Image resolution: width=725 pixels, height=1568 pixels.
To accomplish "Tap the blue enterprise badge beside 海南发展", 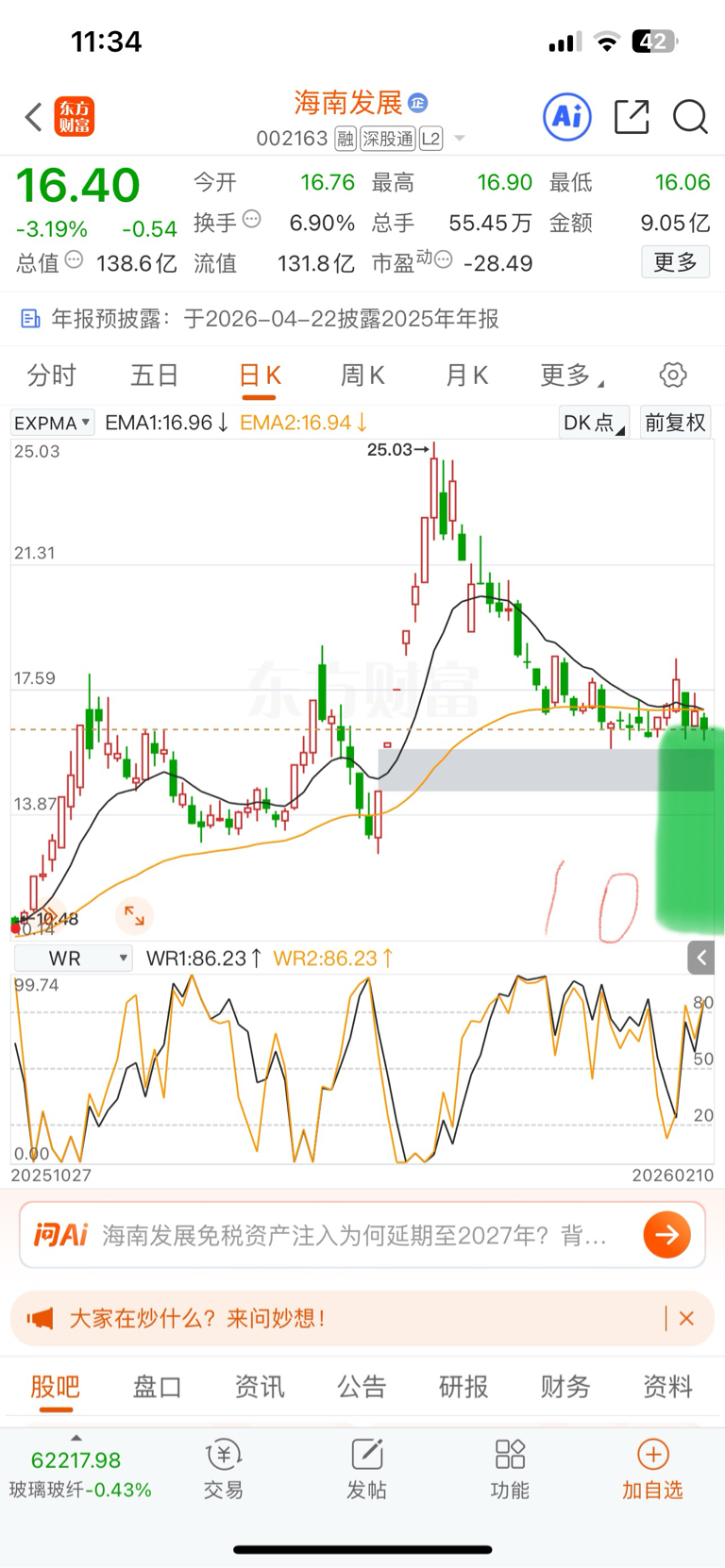I will coord(418,102).
